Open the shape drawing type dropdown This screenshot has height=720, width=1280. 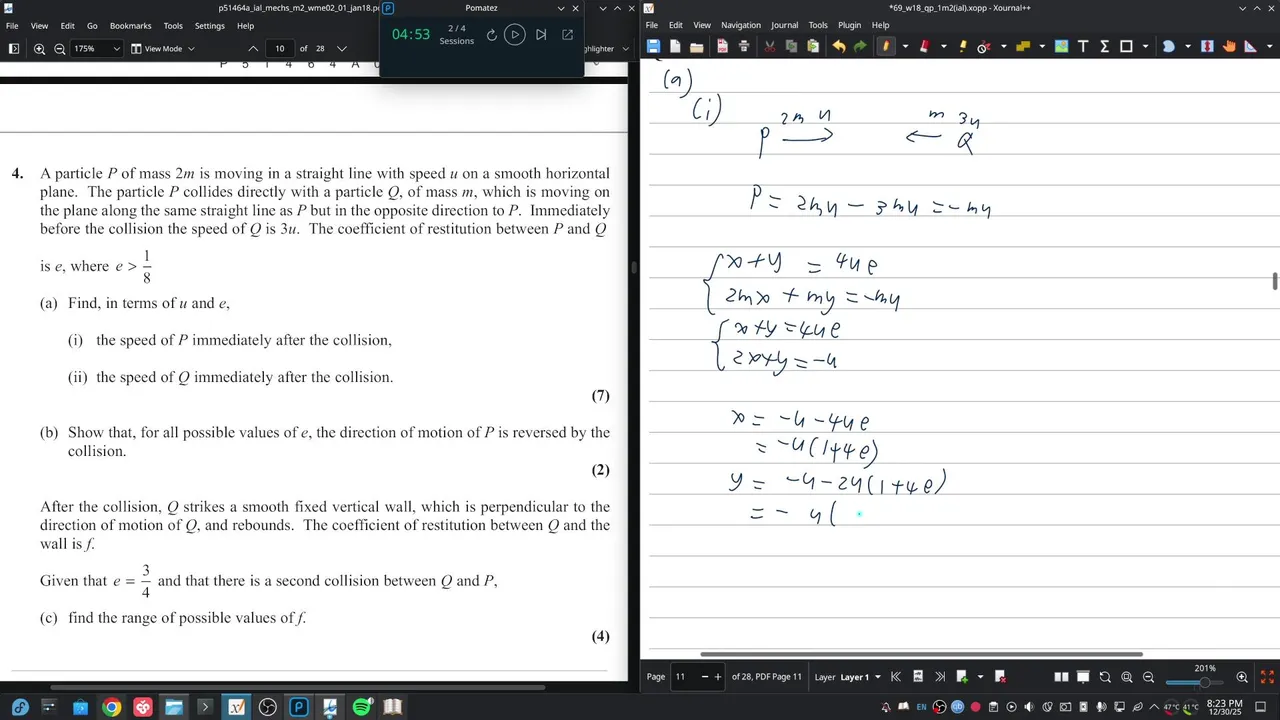click(x=1145, y=46)
